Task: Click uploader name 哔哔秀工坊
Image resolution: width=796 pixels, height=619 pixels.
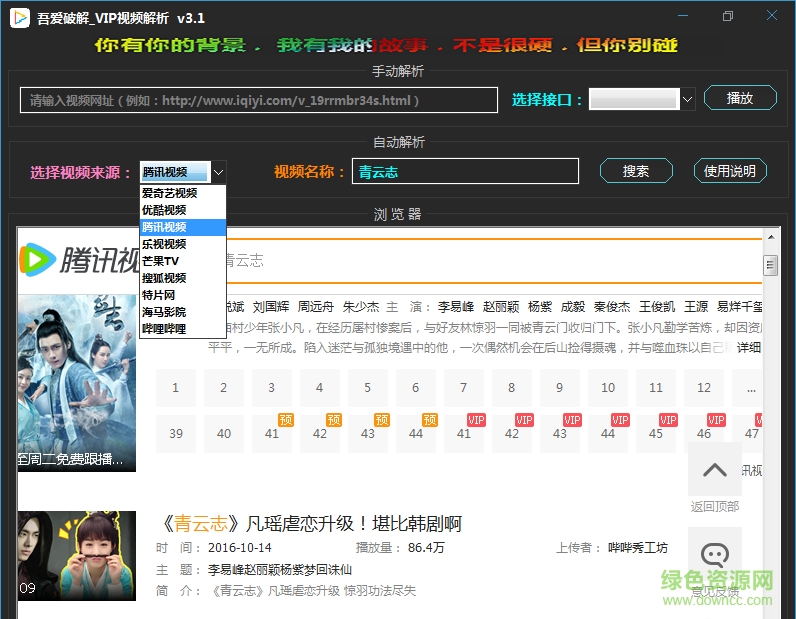Action: pos(638,547)
